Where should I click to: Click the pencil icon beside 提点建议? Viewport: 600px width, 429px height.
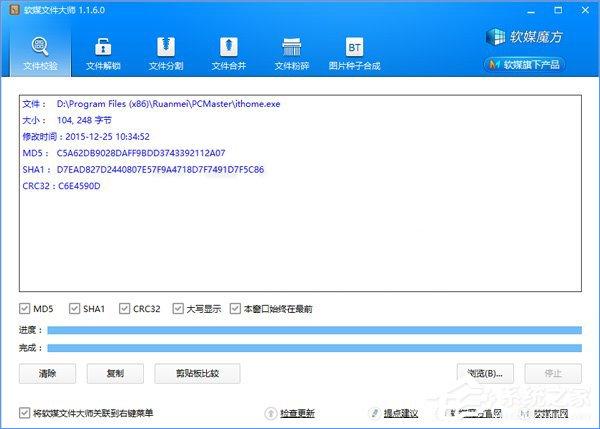click(375, 413)
